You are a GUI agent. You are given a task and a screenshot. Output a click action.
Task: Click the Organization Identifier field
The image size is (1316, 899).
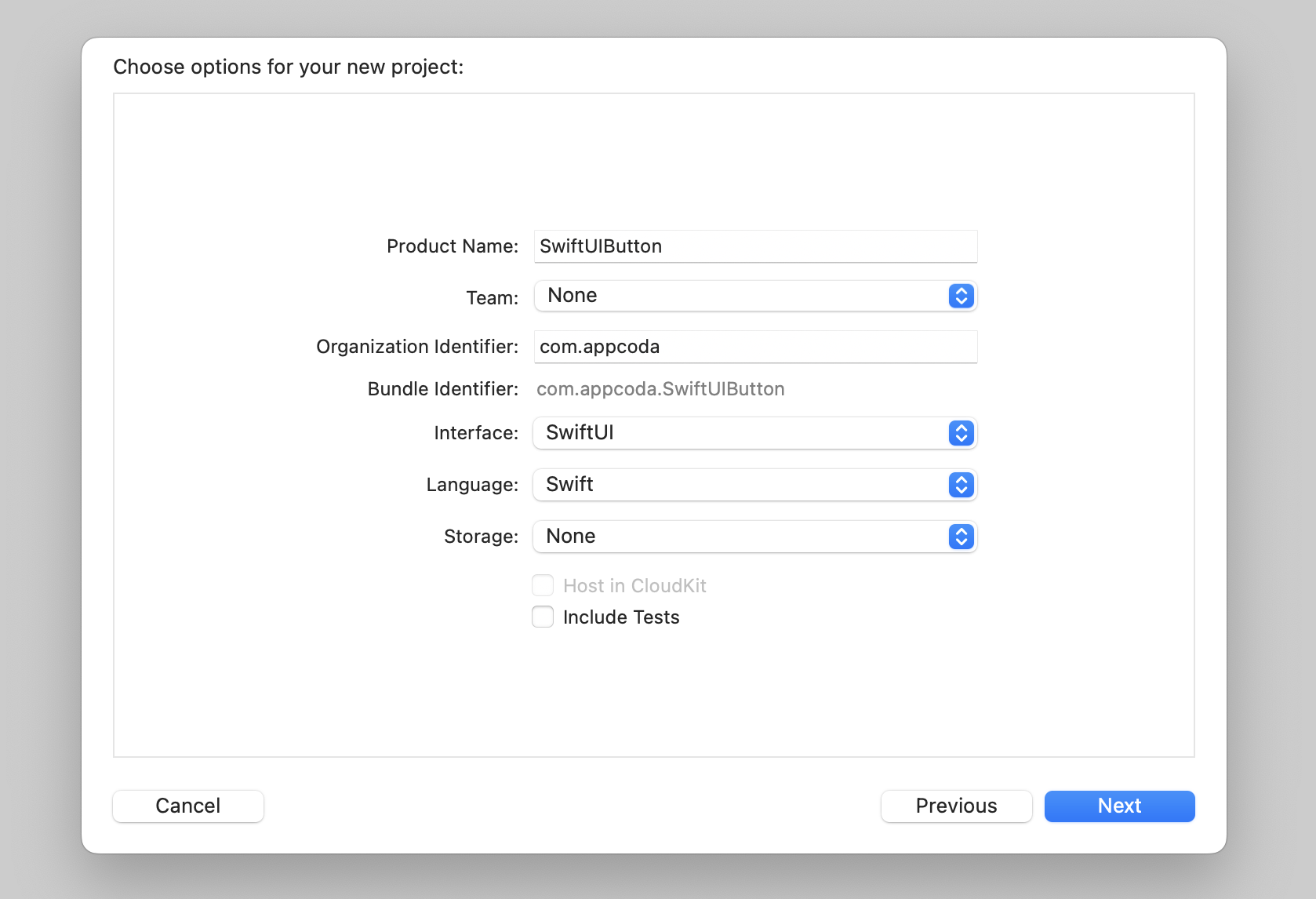755,347
